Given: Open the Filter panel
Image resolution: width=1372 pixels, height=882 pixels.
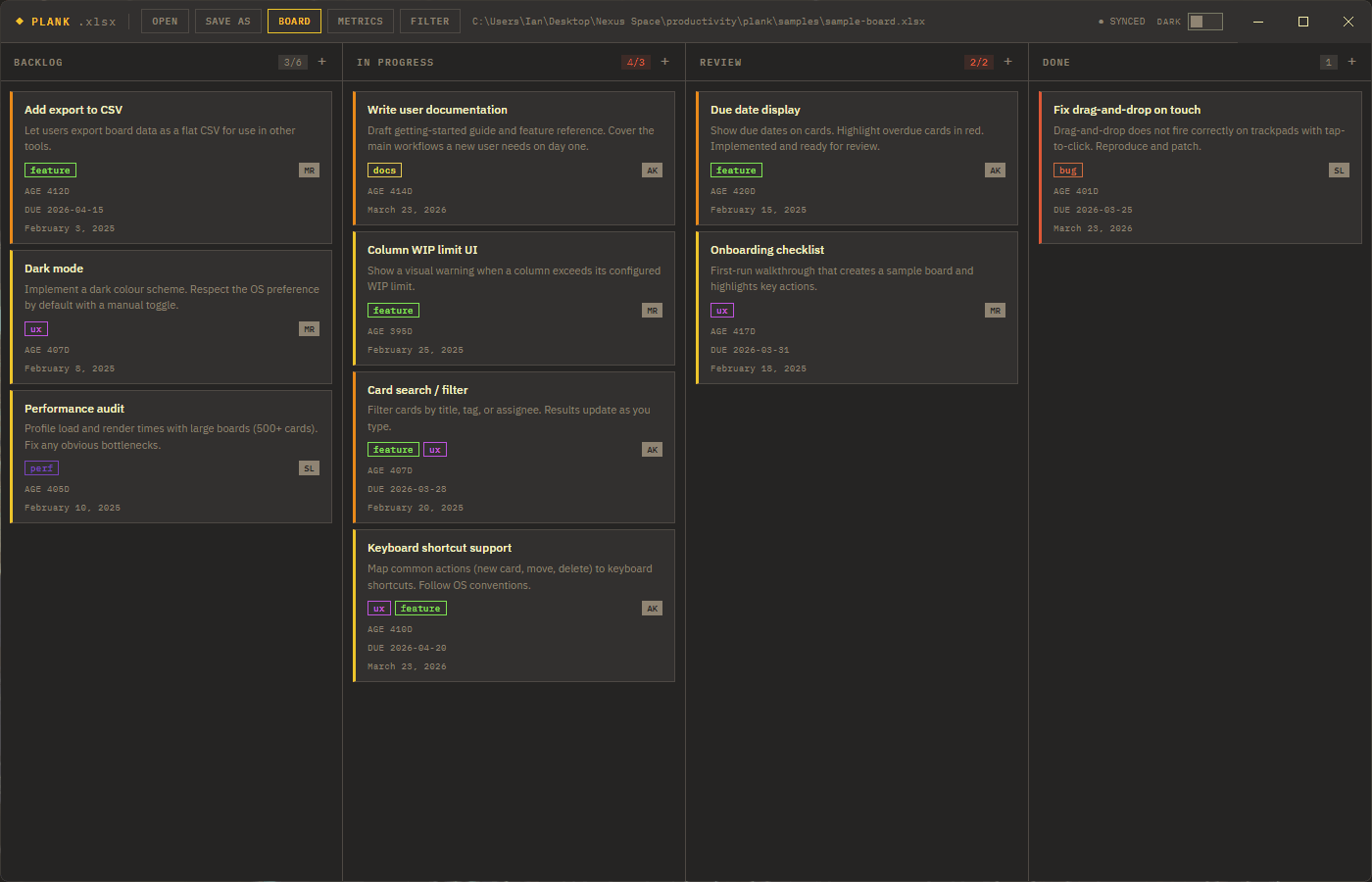Looking at the screenshot, I should pos(429,22).
